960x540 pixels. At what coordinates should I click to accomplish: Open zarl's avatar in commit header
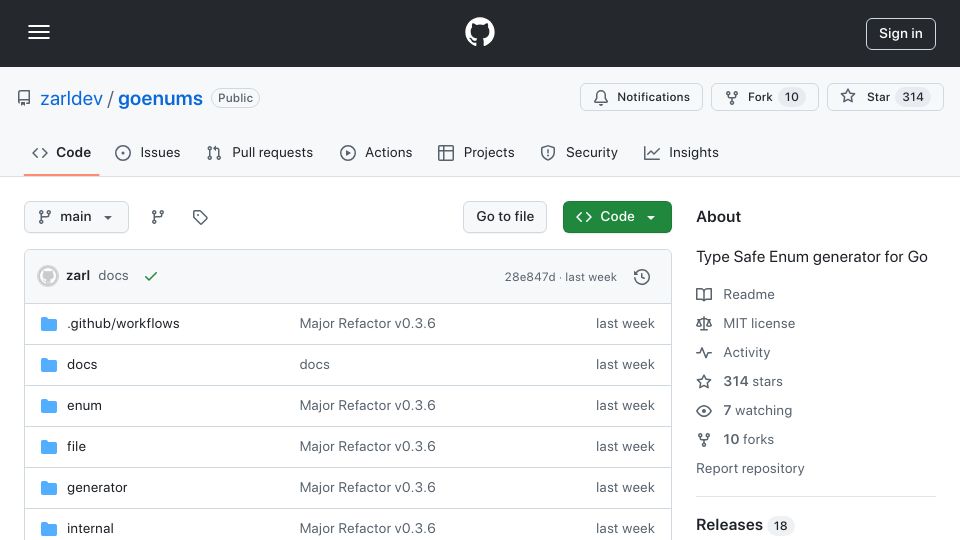coord(48,276)
